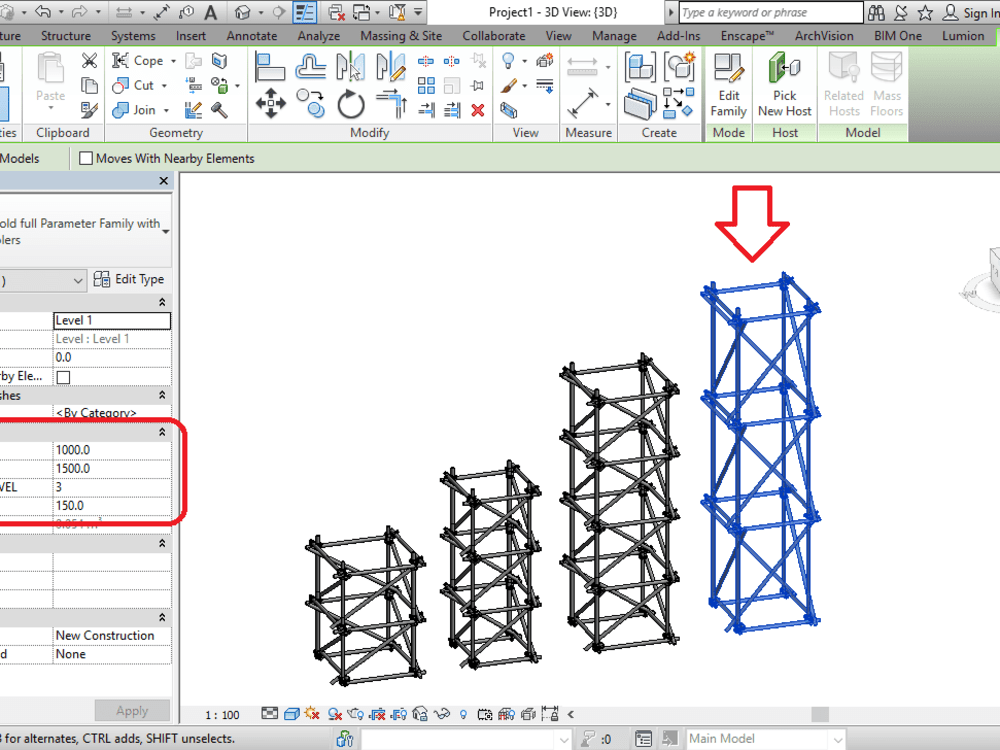This screenshot has height=750, width=1000.
Task: Click Pick New Host
Action: 784,85
